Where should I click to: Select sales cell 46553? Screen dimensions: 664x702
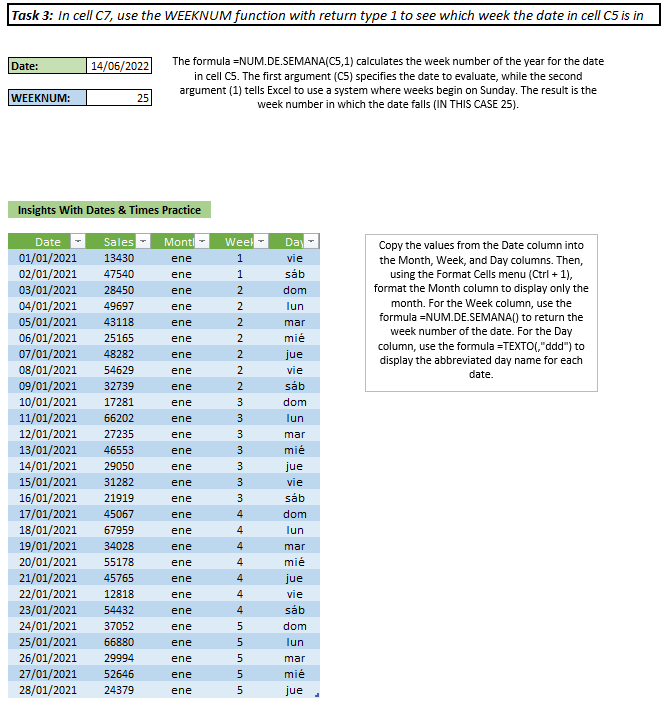click(x=118, y=450)
